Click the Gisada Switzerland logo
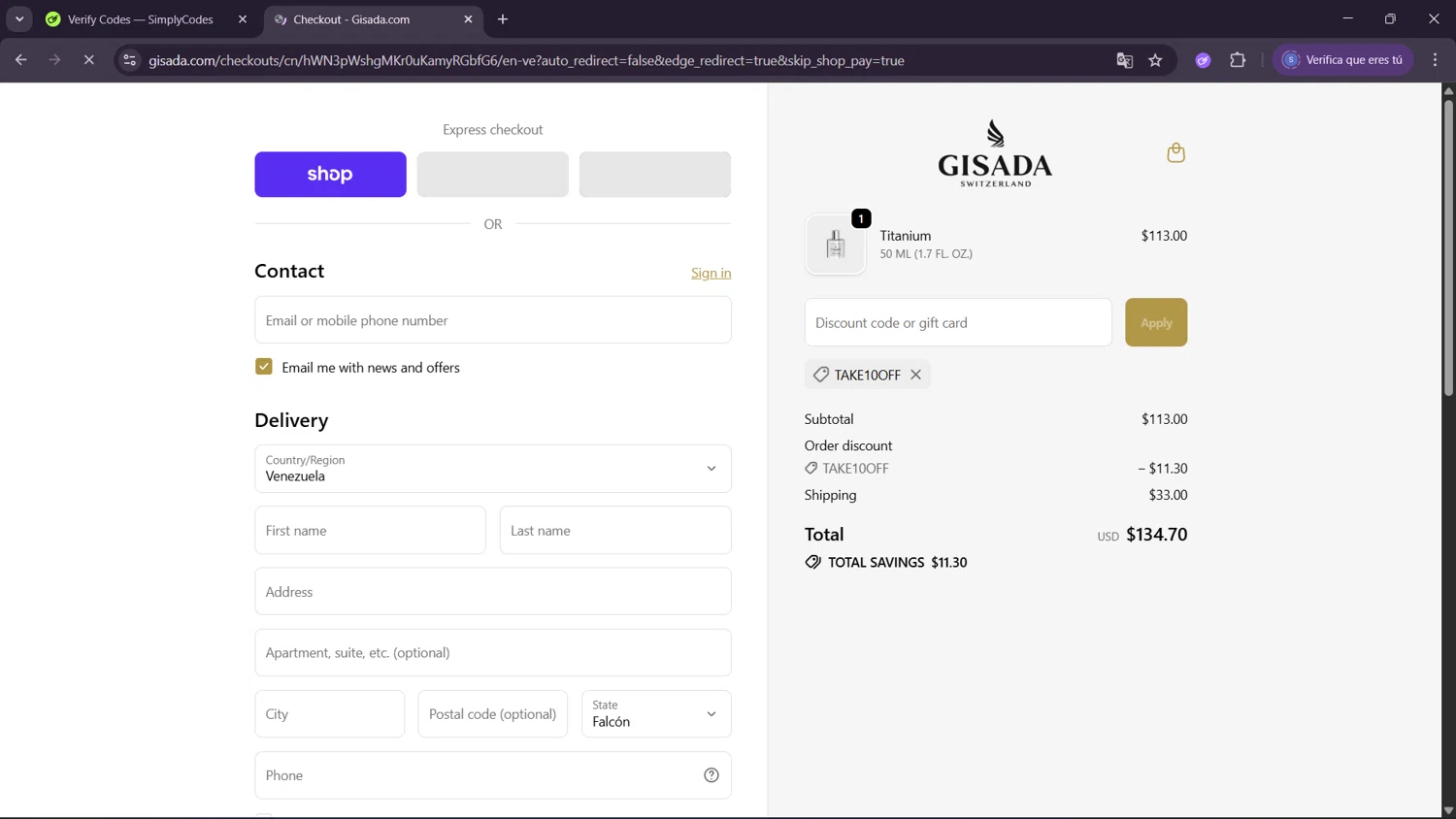1456x819 pixels. (995, 153)
